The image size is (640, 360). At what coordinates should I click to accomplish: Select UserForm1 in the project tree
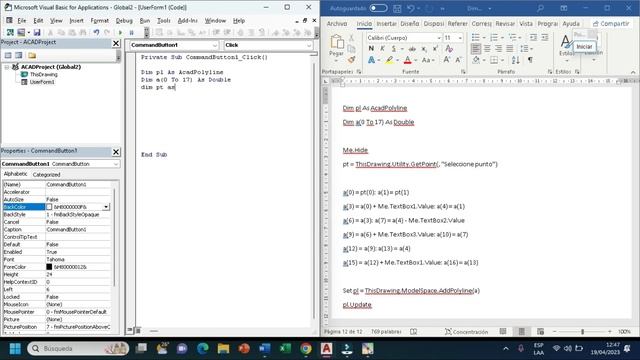42,82
